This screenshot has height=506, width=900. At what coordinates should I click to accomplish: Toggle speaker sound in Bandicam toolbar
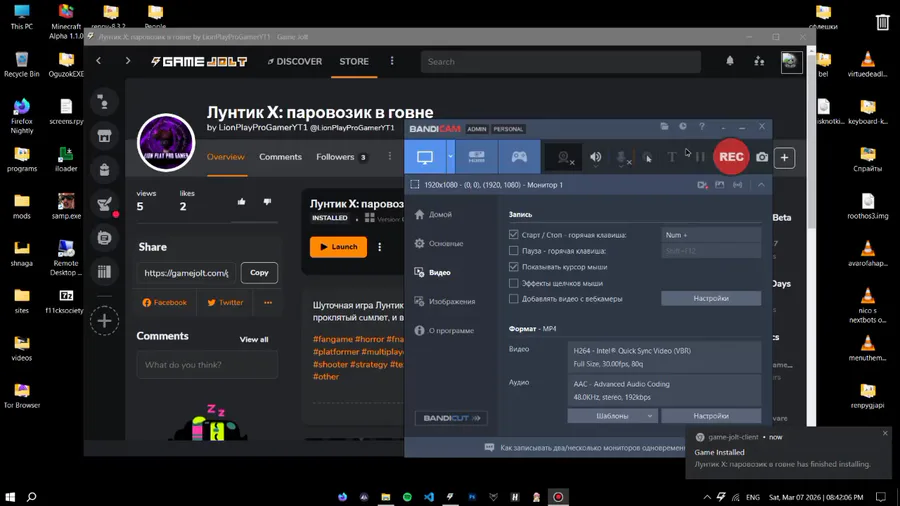click(596, 157)
